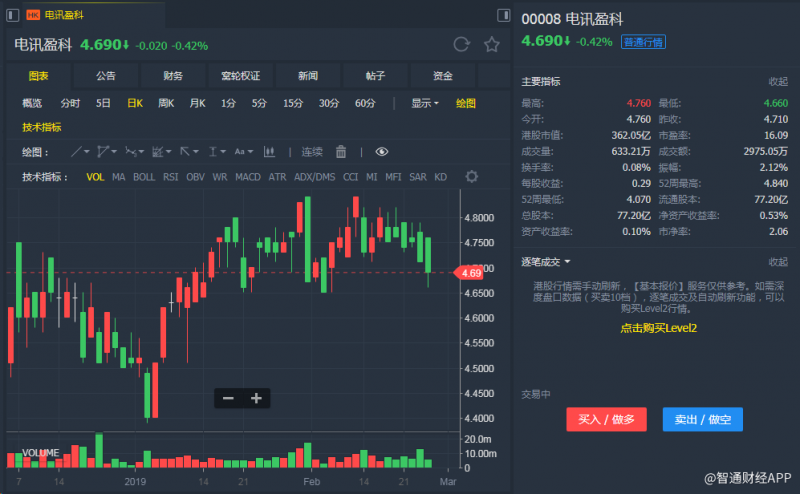Delete drawings with trash can icon

[x=341, y=152]
